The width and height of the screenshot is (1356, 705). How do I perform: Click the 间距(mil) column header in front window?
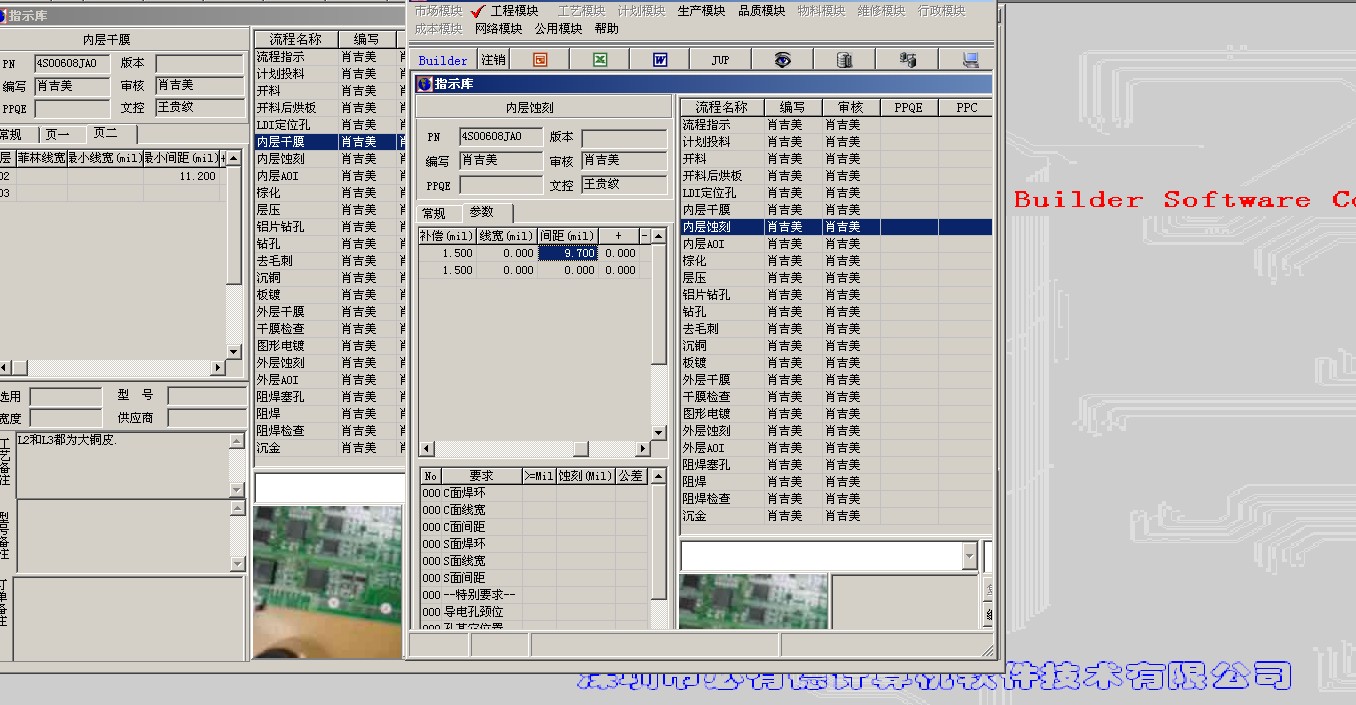click(568, 236)
